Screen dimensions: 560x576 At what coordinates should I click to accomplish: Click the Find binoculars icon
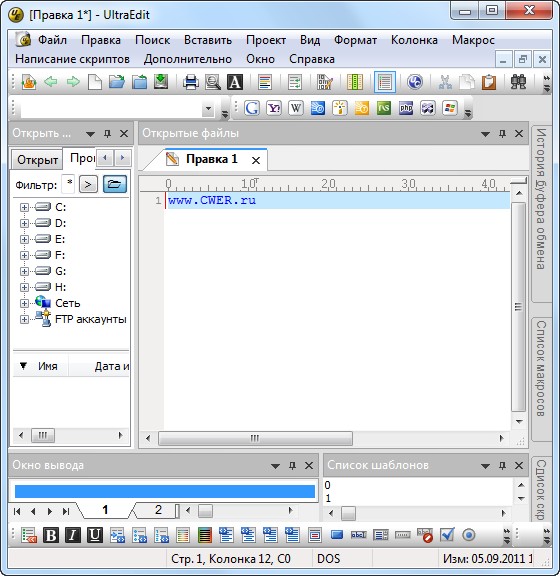point(518,82)
